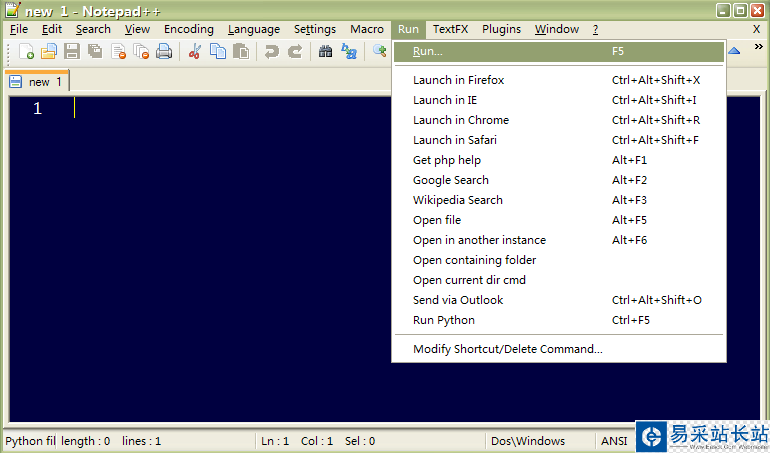The height and width of the screenshot is (453, 770).
Task: Open the View menu
Action: [137, 29]
